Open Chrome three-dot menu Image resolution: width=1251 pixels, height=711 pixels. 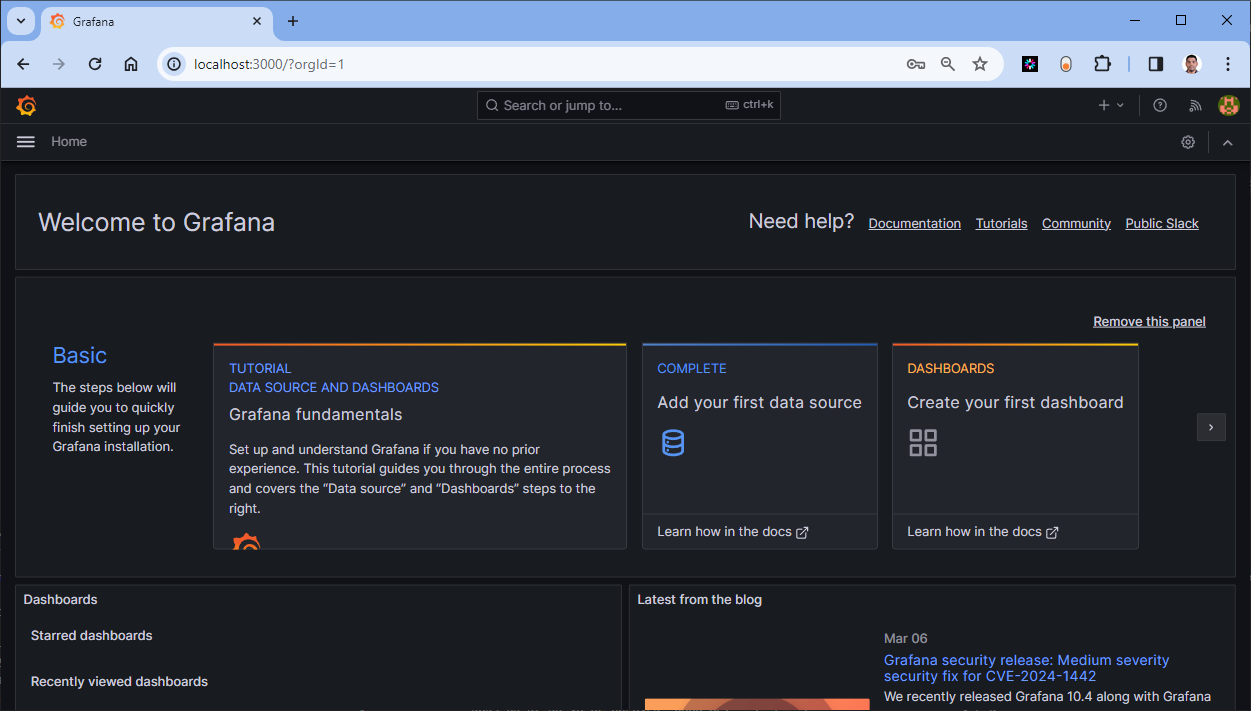1228,64
